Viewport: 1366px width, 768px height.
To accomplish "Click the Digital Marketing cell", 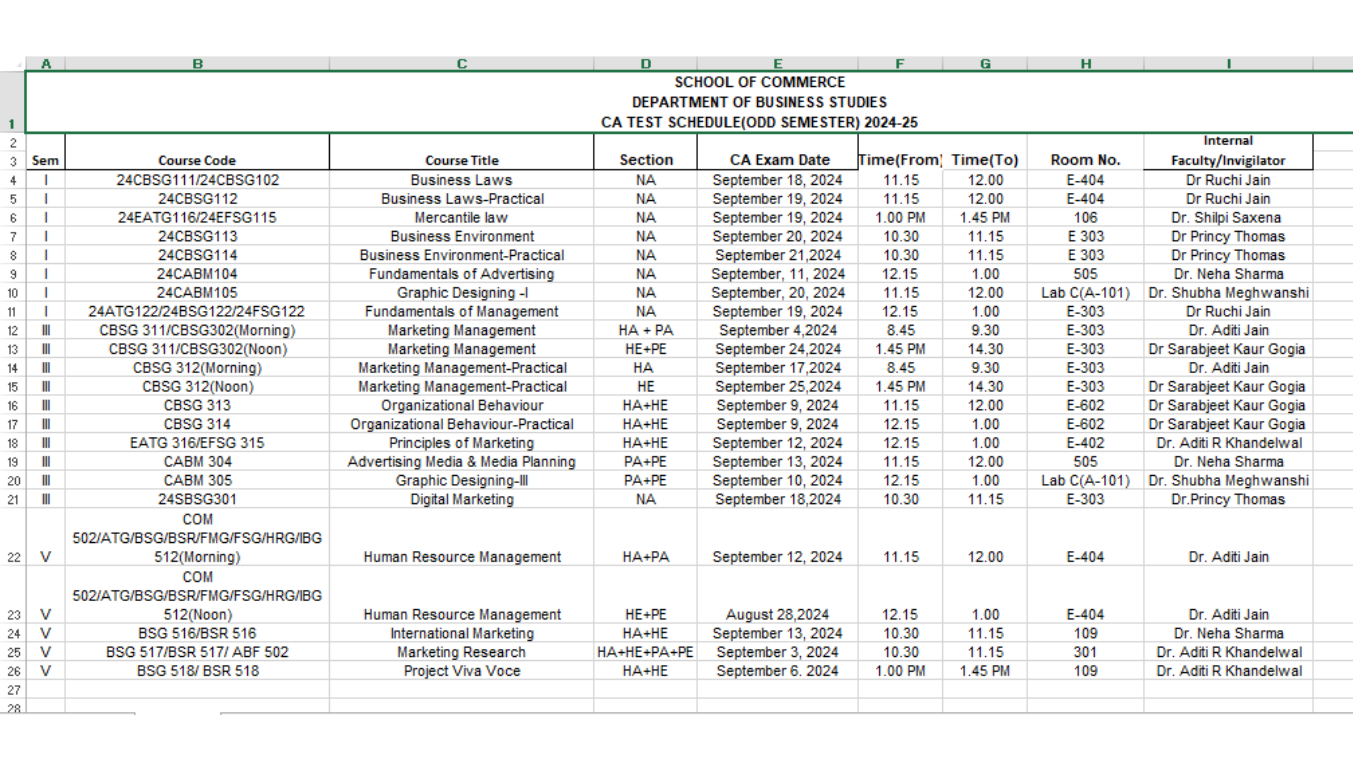I will (x=461, y=499).
